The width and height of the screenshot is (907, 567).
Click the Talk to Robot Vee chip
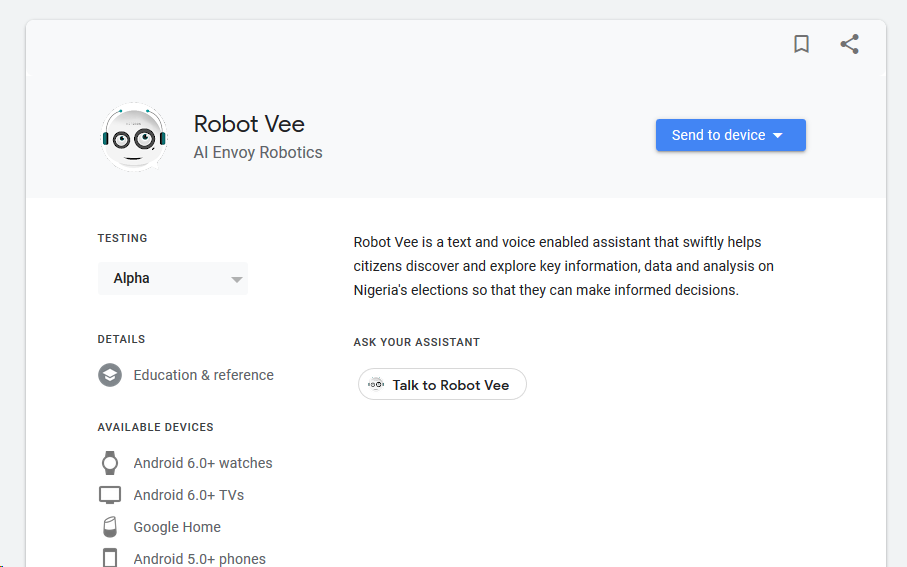pyautogui.click(x=442, y=384)
